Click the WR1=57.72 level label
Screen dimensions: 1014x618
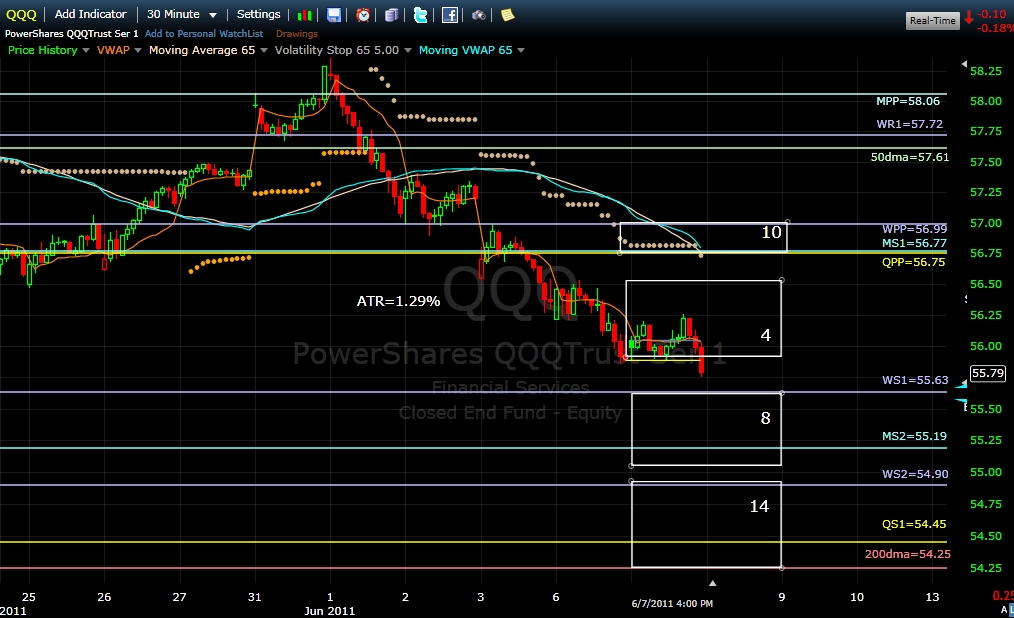(x=909, y=124)
